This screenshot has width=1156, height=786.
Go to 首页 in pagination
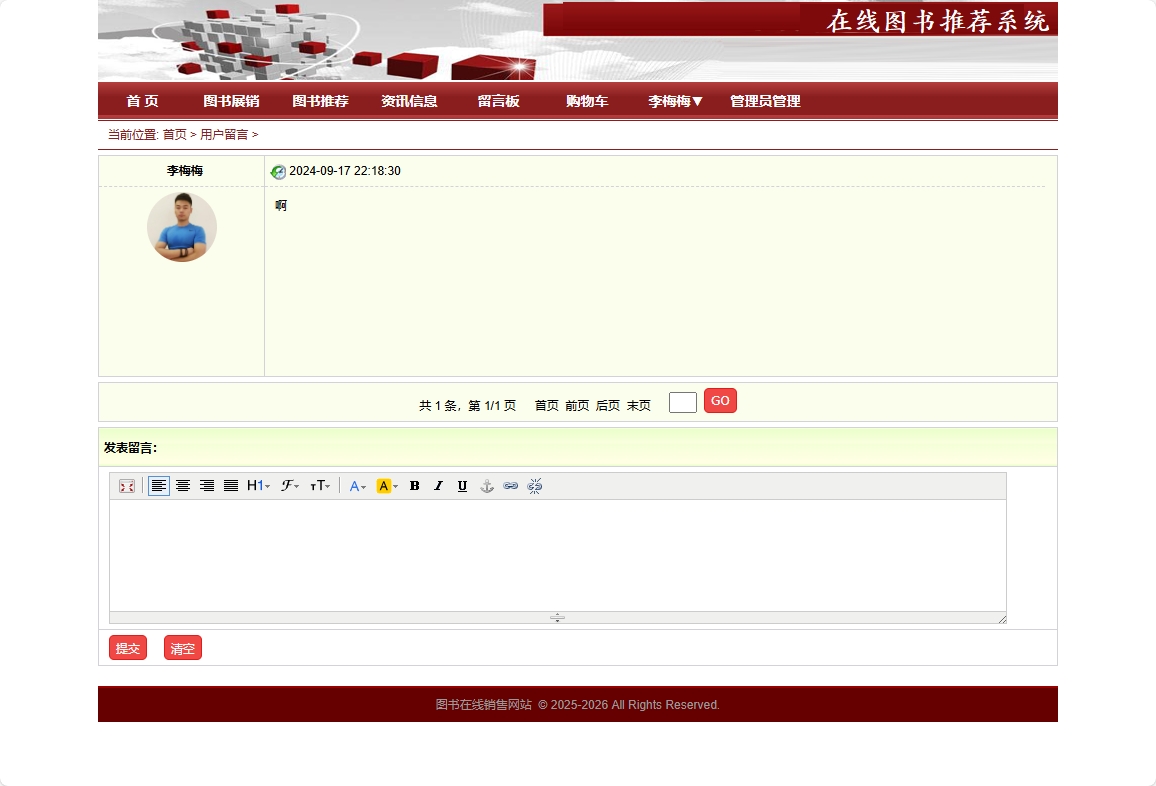point(546,406)
